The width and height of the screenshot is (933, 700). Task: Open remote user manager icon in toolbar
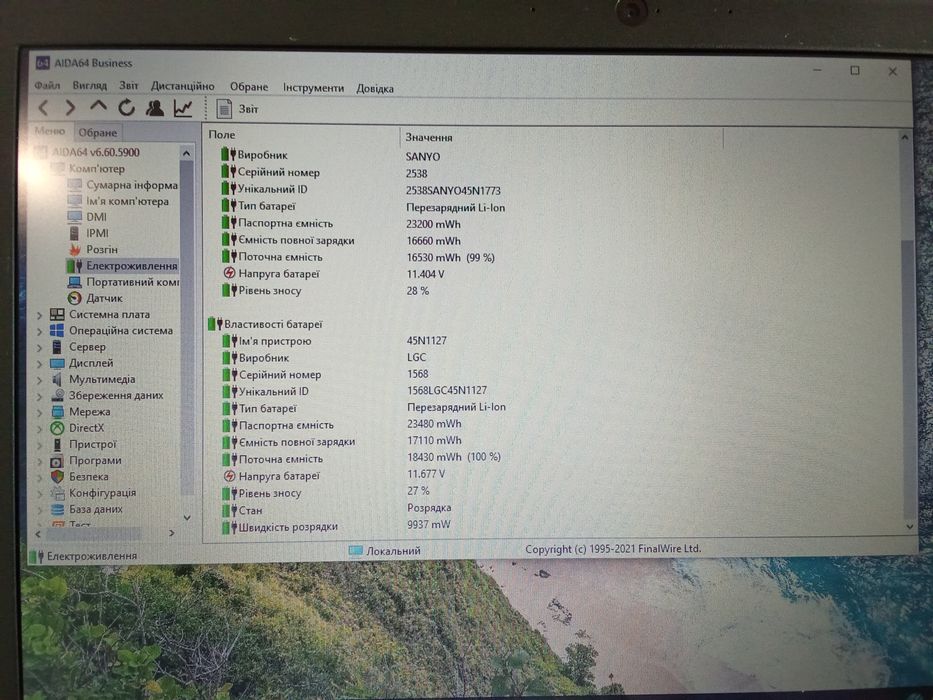coord(155,108)
